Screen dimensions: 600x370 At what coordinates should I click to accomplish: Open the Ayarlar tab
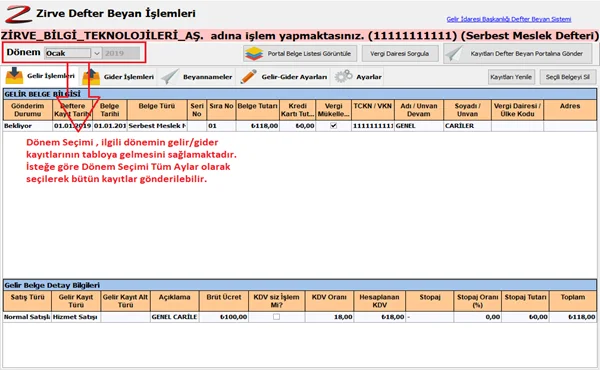coord(358,77)
